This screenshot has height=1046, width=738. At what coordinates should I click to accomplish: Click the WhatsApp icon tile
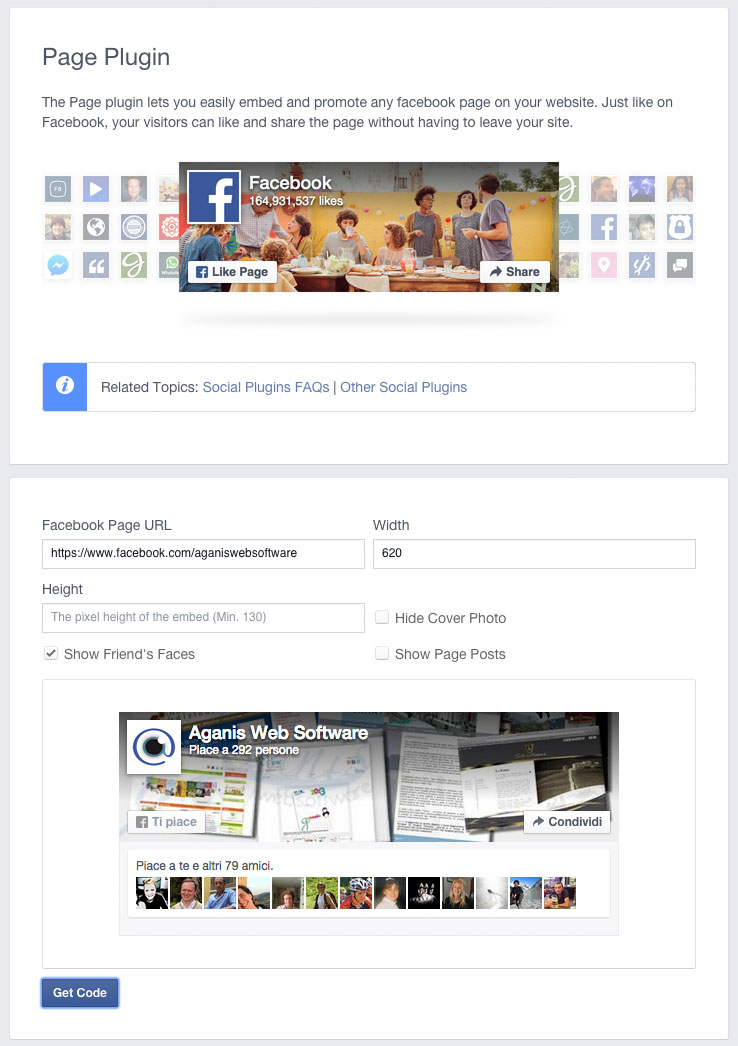(169, 266)
